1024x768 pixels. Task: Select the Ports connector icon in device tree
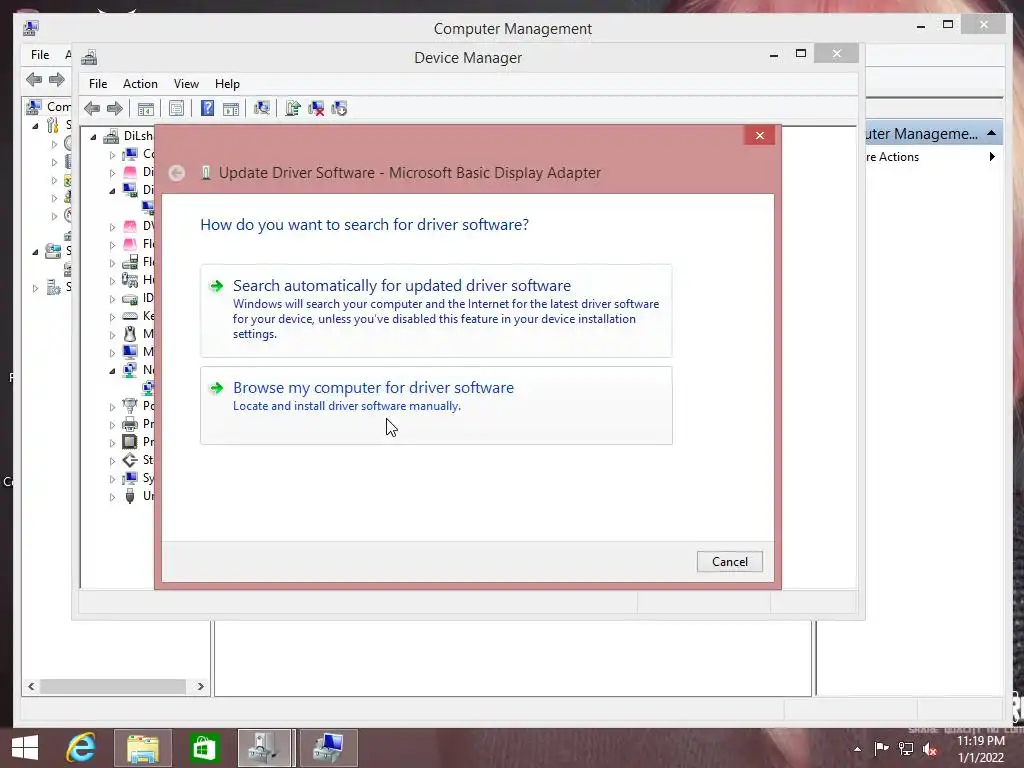(x=130, y=406)
